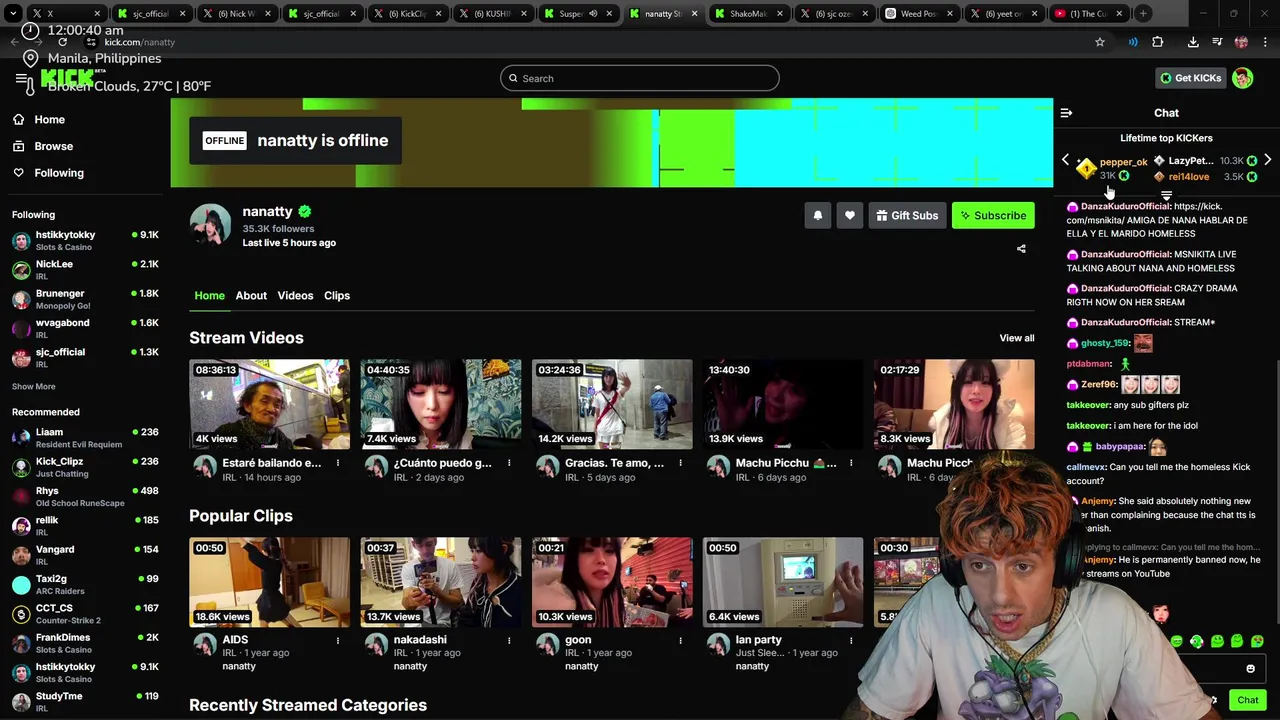Open the browser extensions puzzle icon
The image size is (1280, 720).
coord(1157,42)
